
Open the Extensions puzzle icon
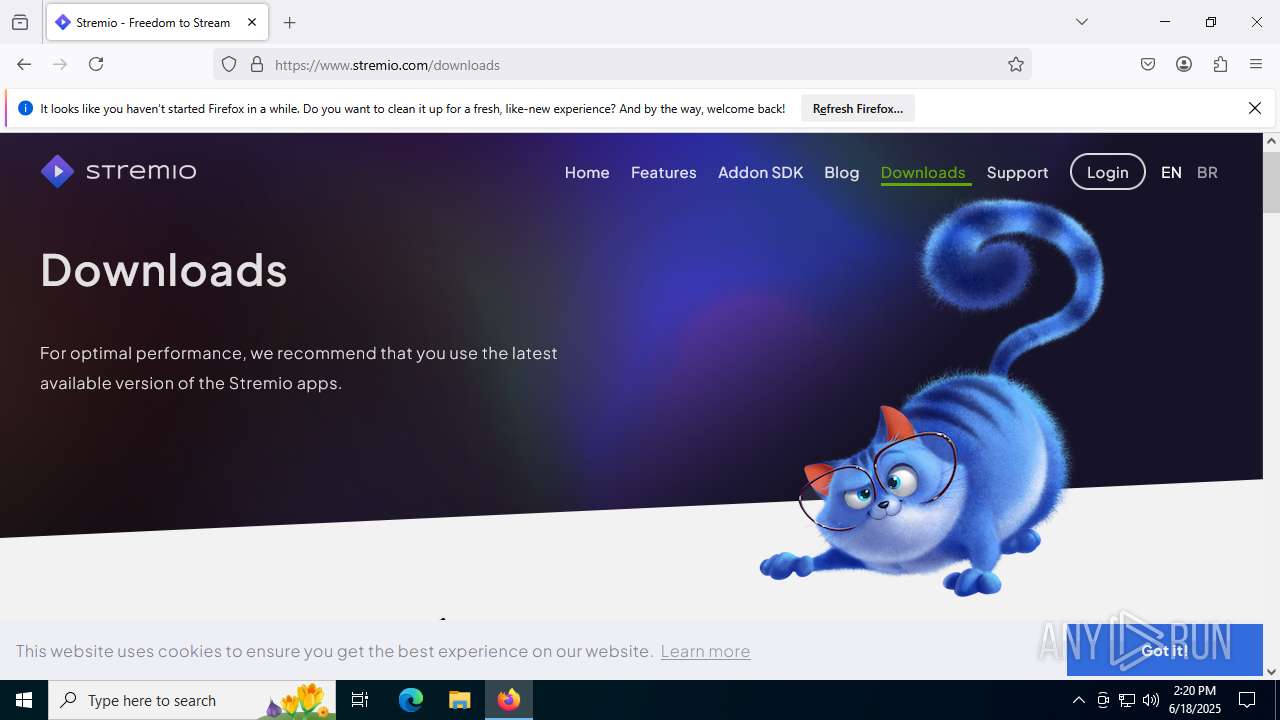[x=1220, y=64]
